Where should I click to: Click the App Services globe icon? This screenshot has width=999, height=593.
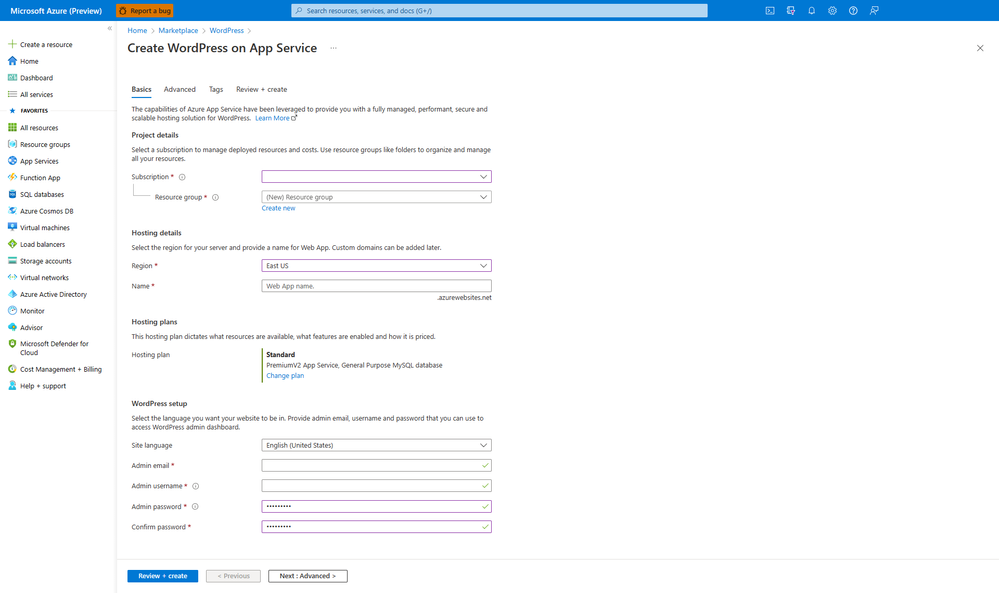12,161
